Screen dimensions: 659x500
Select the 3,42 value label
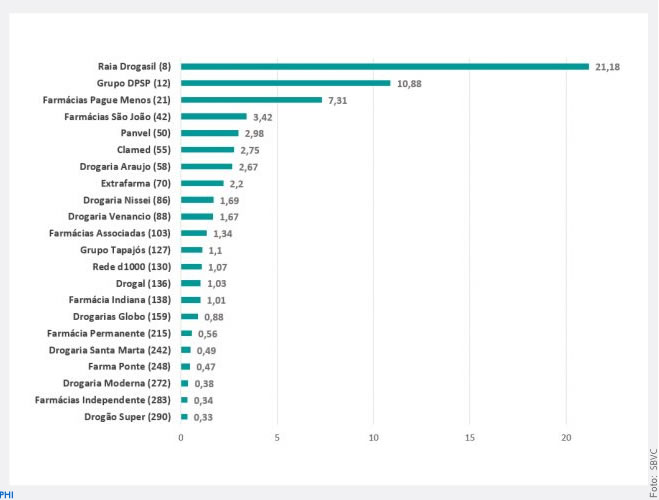point(263,117)
